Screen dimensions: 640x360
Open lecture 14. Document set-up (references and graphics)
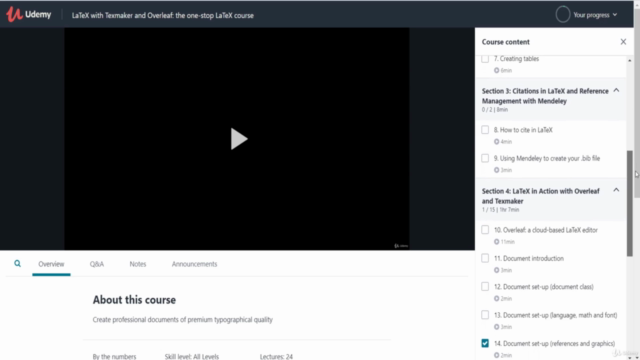[554, 343]
